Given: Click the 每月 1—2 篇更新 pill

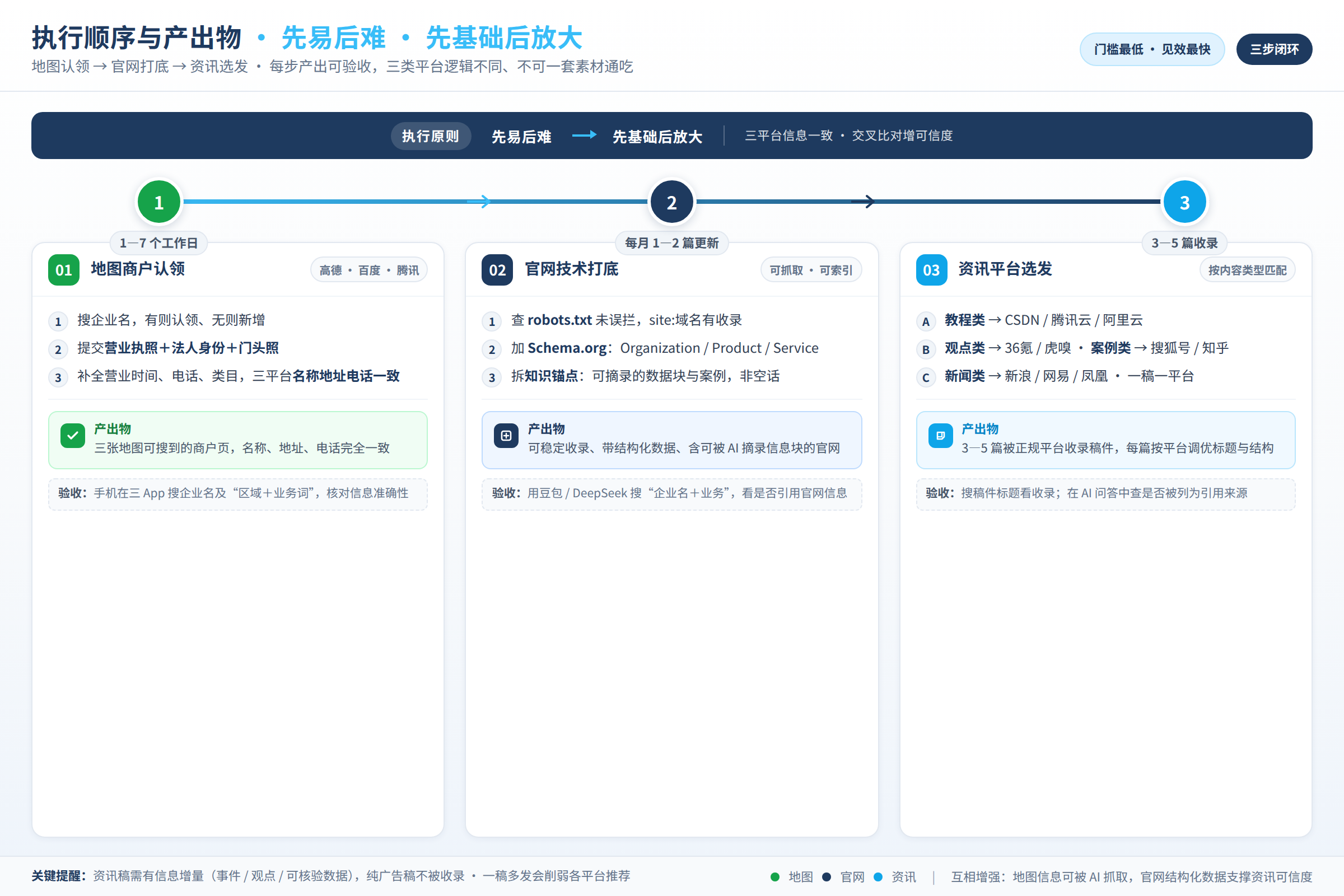Looking at the screenshot, I should tap(672, 243).
